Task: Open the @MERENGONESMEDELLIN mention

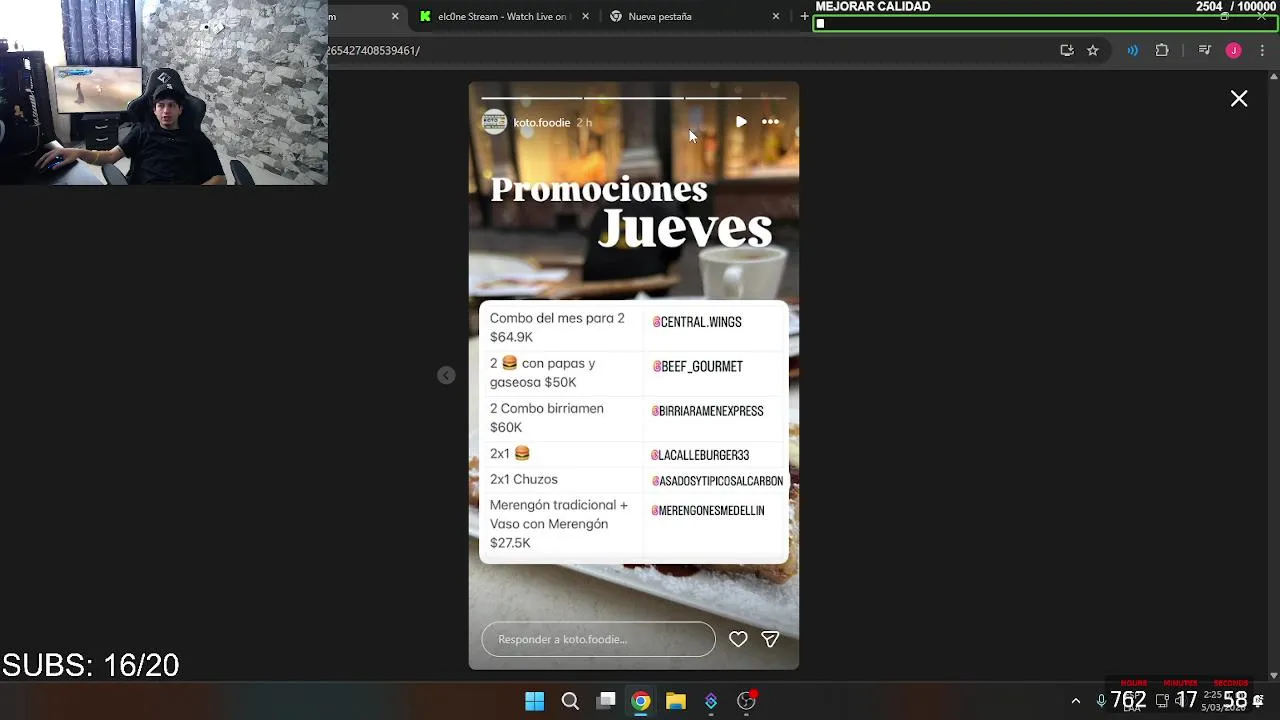Action: coord(708,511)
